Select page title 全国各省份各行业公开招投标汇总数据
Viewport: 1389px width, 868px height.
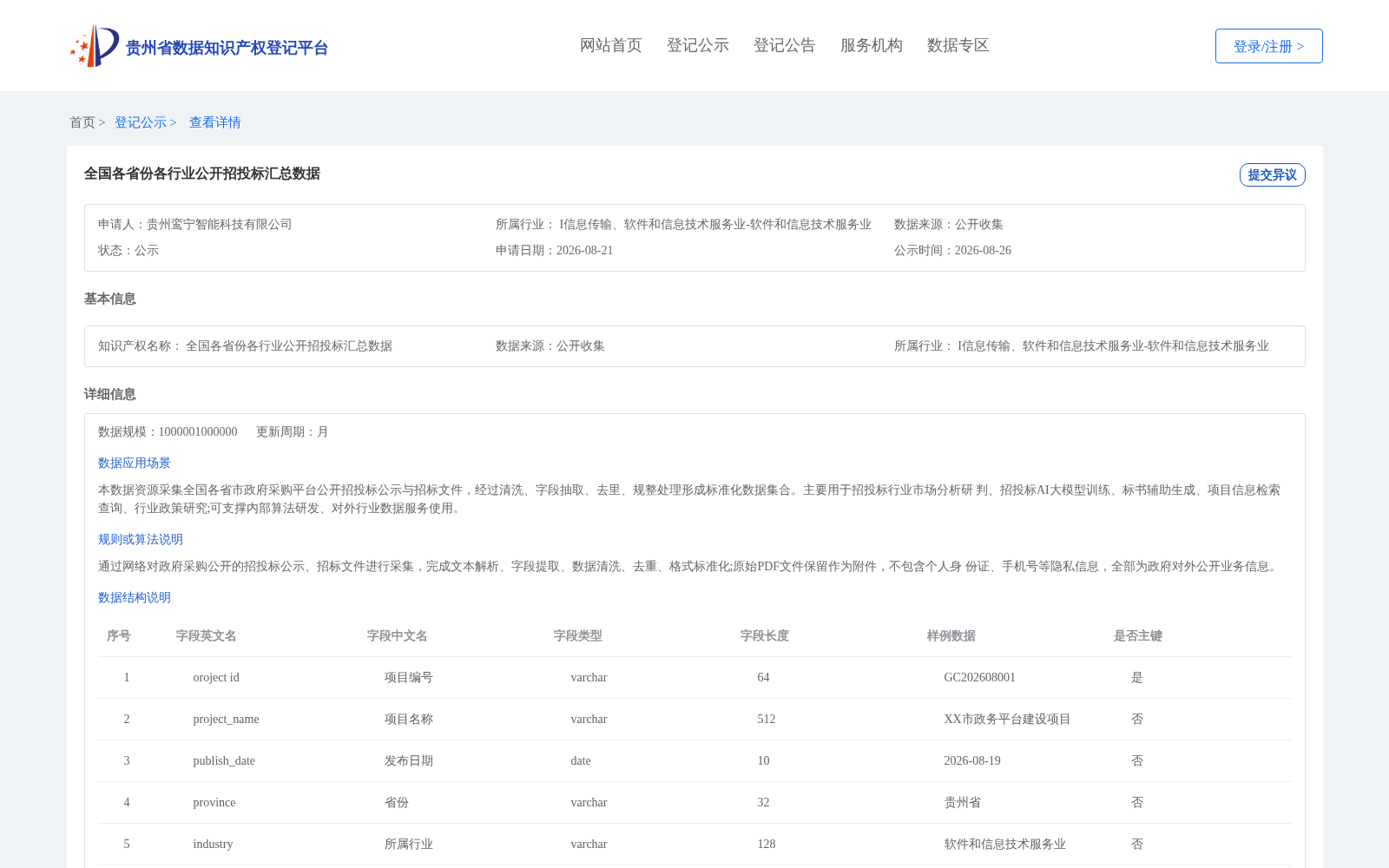click(x=202, y=174)
